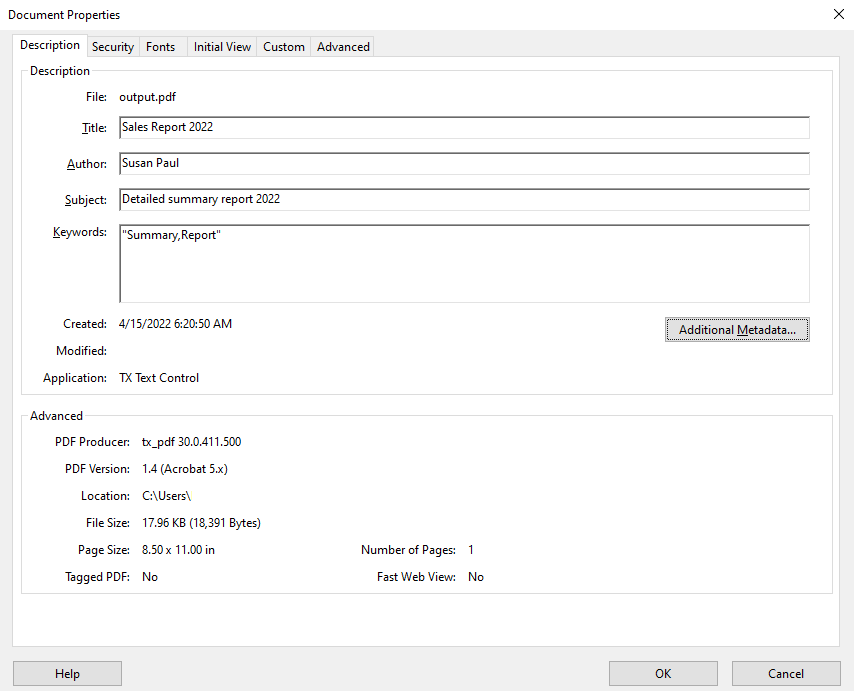The height and width of the screenshot is (691, 854).
Task: Click the Help button
Action: click(68, 674)
